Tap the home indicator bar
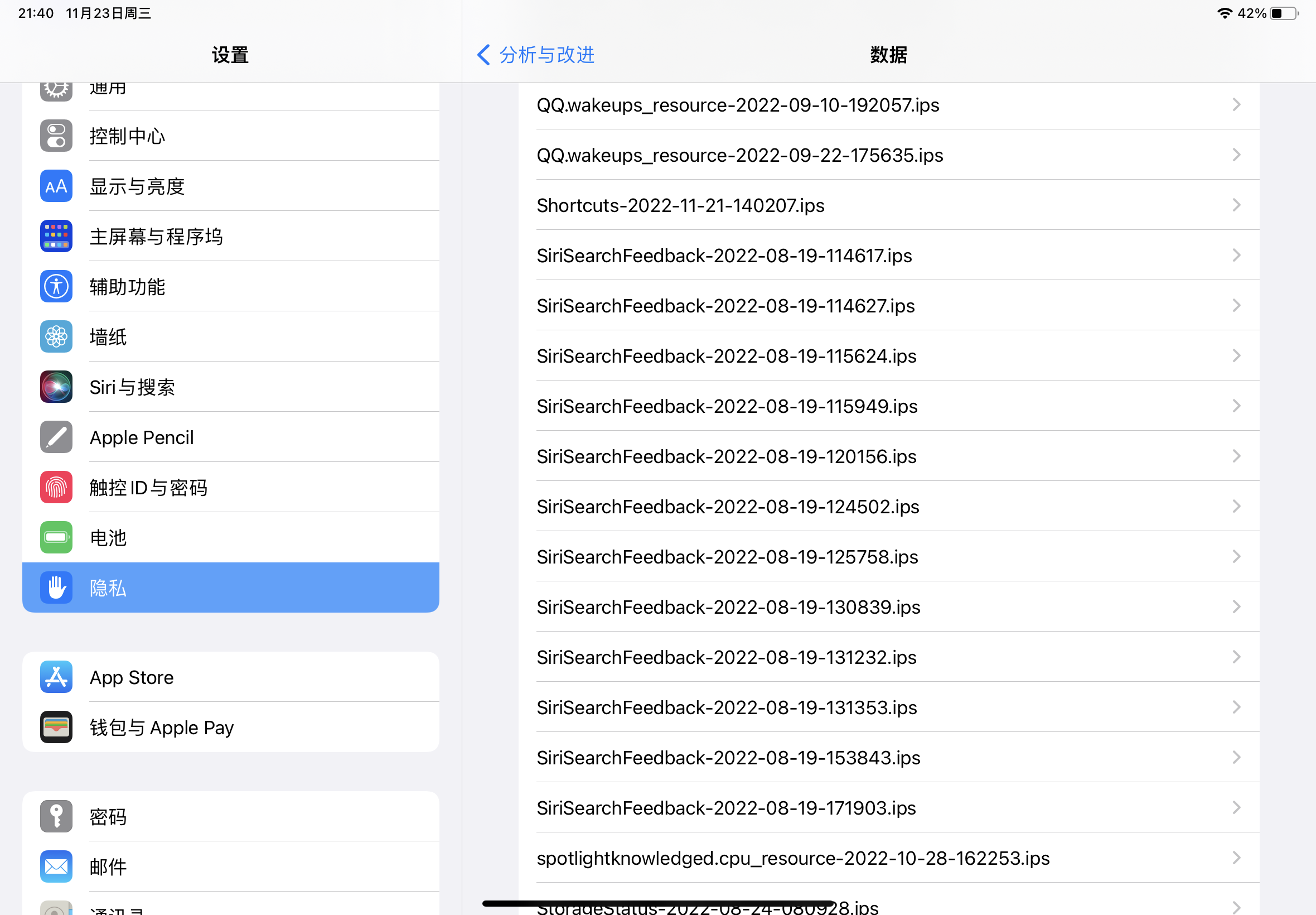 point(657,903)
